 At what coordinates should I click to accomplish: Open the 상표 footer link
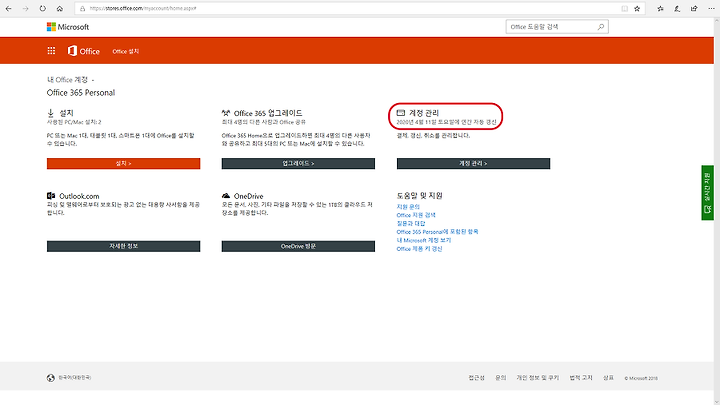608,378
